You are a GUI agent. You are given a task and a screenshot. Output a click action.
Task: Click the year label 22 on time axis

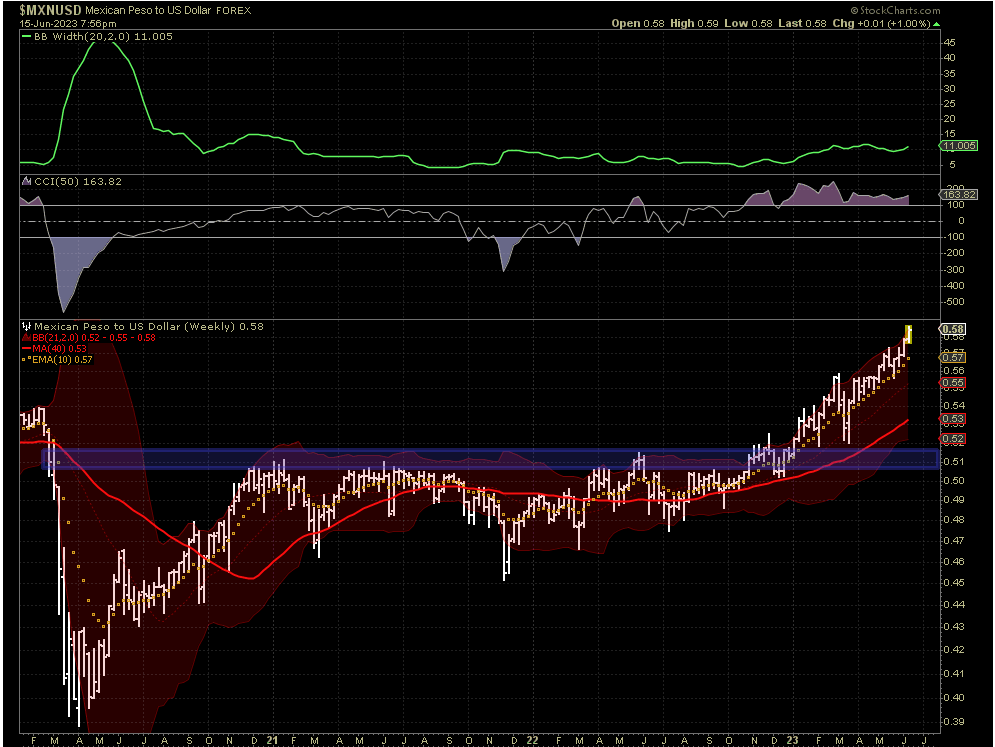click(x=532, y=740)
